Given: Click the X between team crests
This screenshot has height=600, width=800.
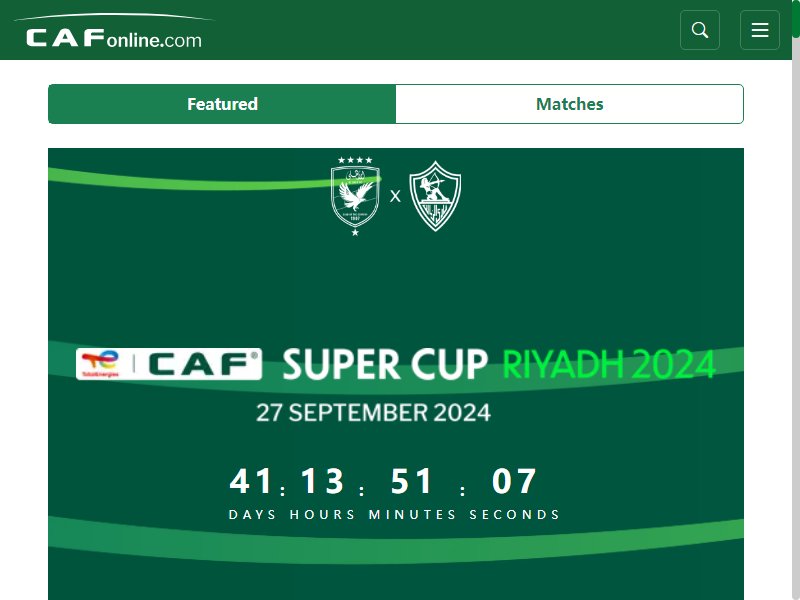Looking at the screenshot, I should coord(395,196).
